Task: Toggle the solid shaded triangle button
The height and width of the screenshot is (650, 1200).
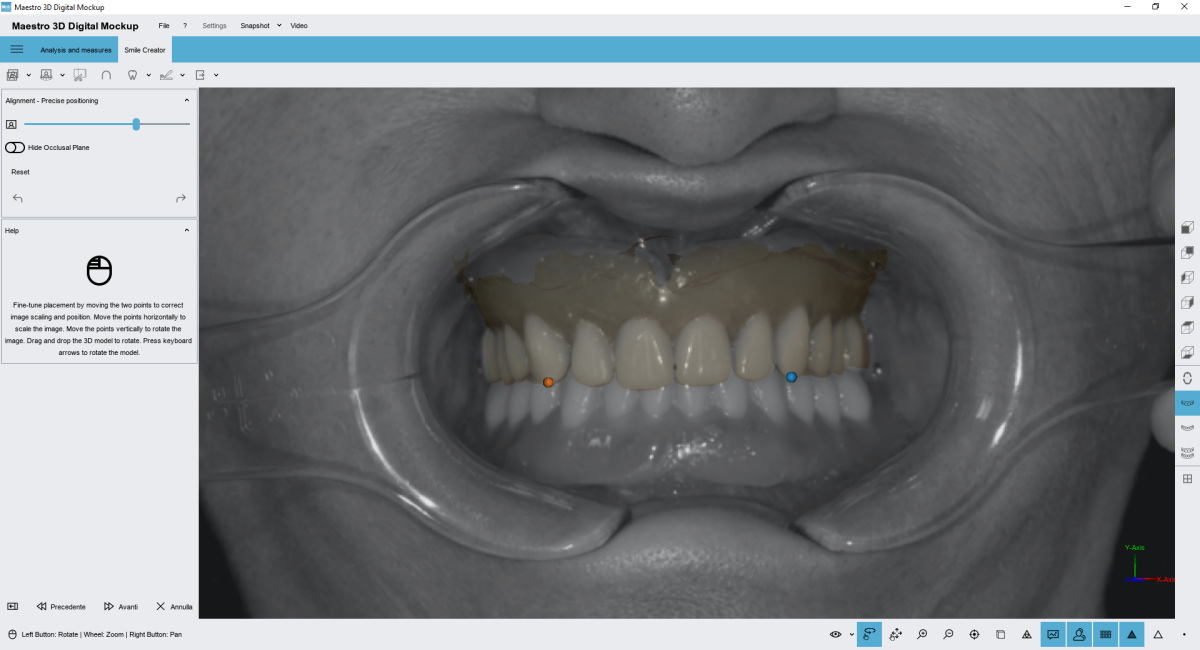Action: click(x=1131, y=634)
